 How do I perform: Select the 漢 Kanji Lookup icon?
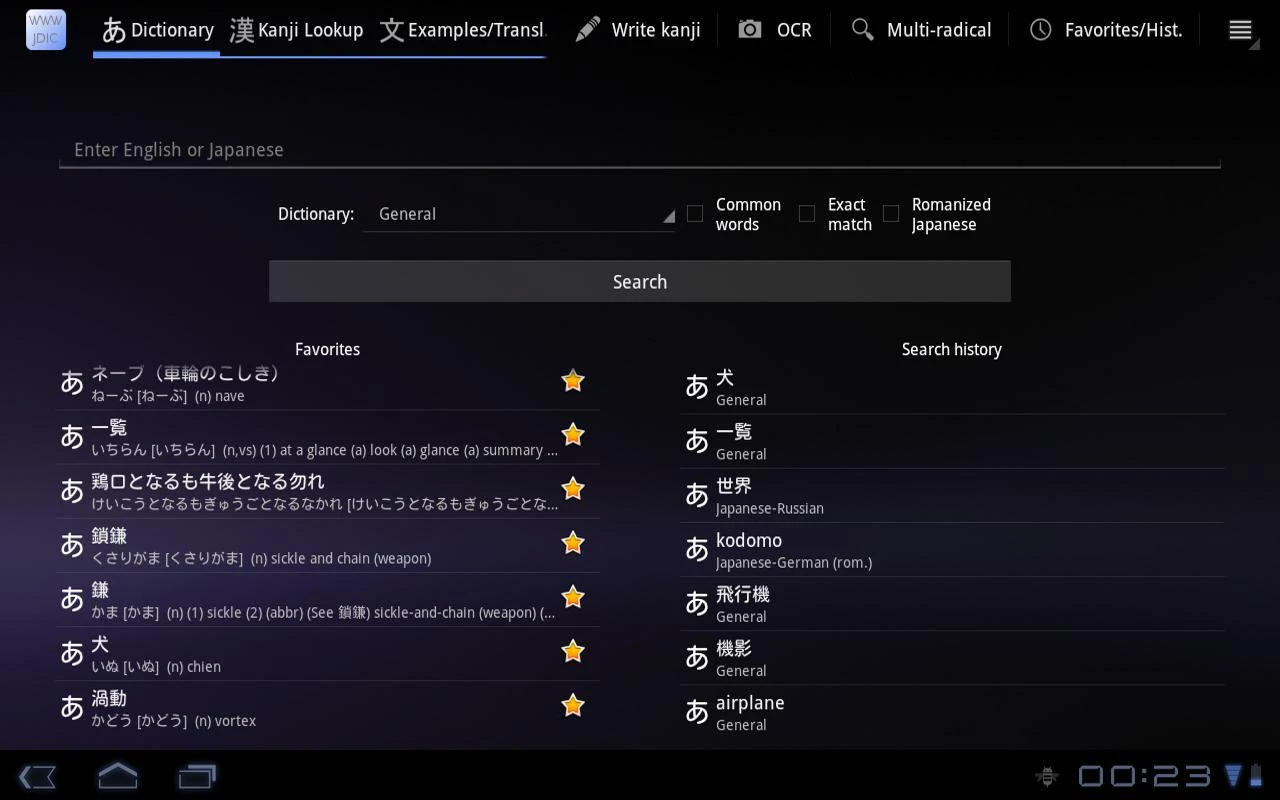[241, 30]
